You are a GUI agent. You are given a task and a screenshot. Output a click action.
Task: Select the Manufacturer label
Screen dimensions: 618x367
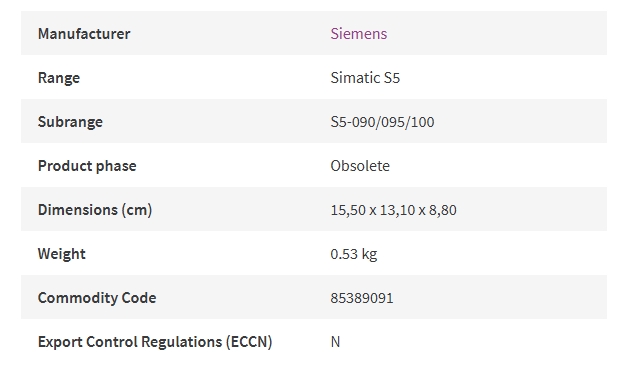coord(84,34)
